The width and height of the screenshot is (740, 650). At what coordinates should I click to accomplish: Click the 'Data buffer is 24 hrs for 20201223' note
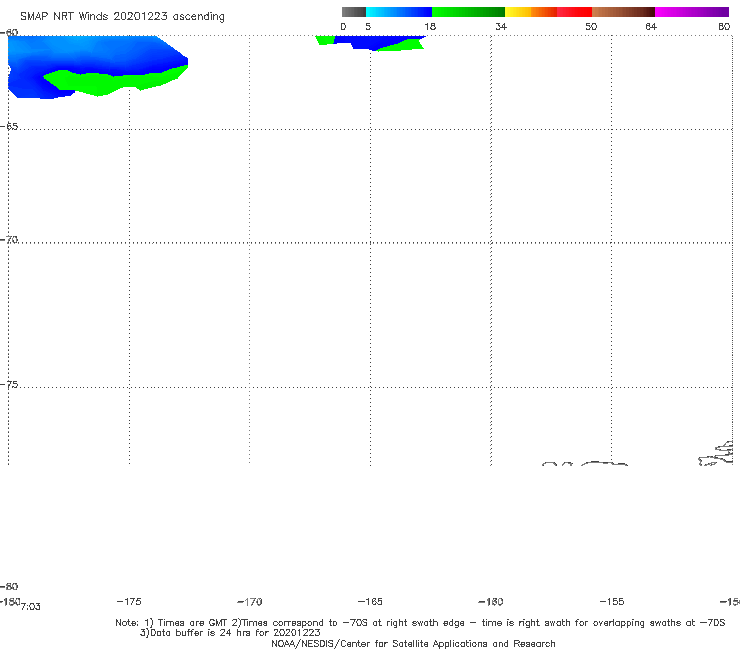(x=230, y=633)
